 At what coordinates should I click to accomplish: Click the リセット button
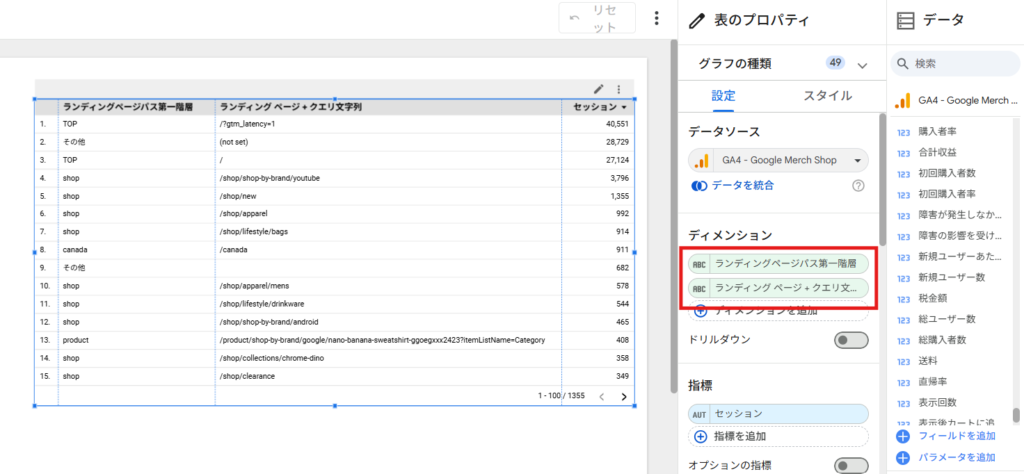(597, 18)
